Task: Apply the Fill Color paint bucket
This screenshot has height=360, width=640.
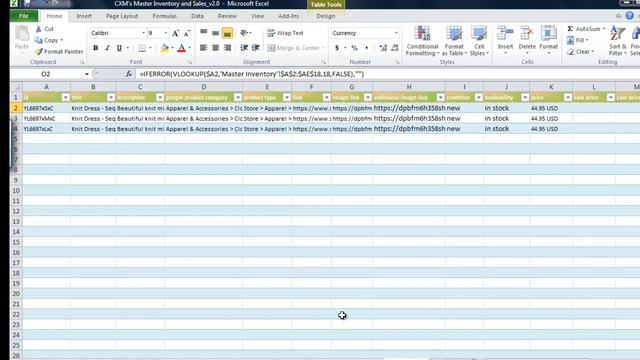Action: [x=164, y=48]
